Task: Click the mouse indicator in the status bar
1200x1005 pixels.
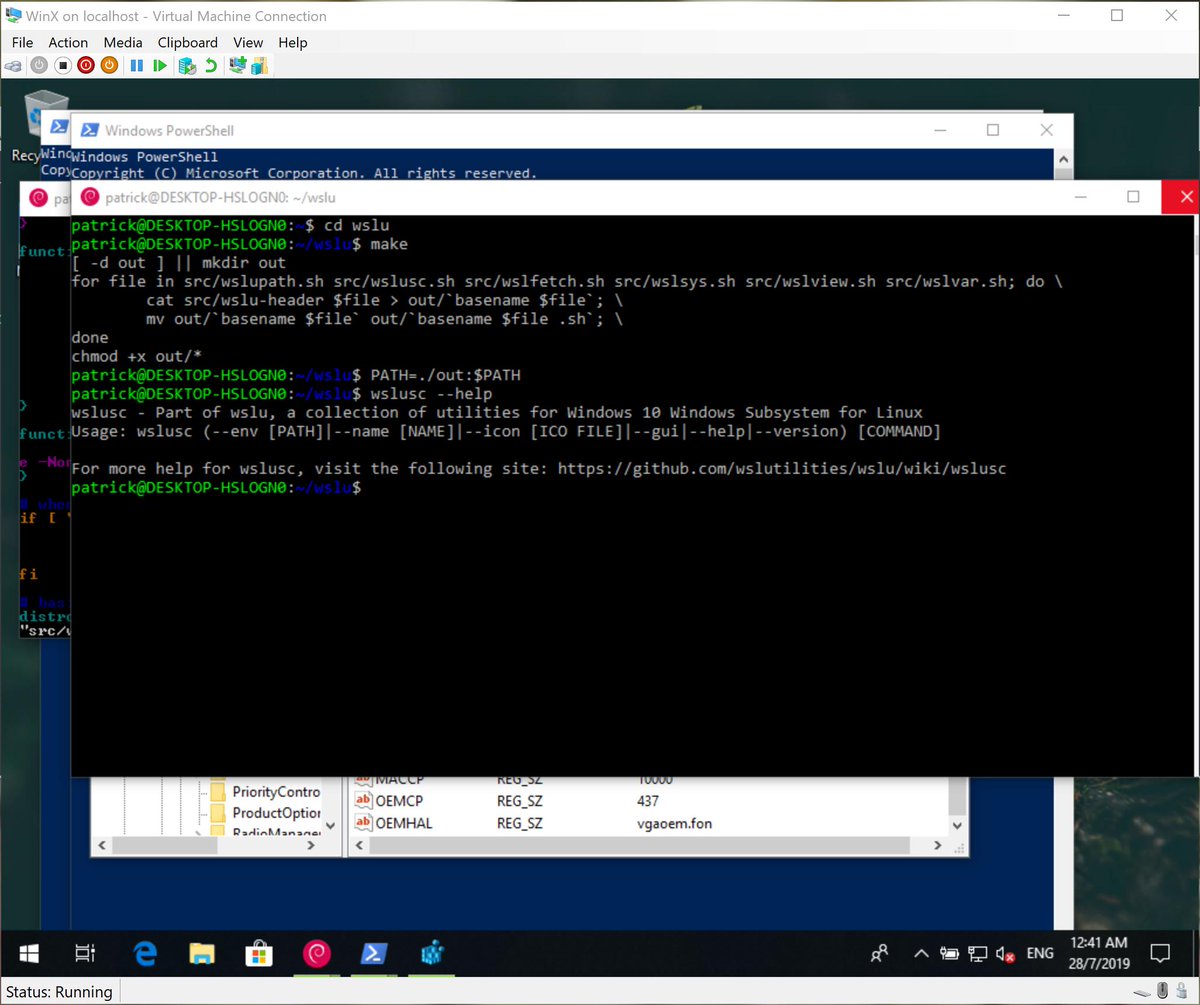Action: point(1161,991)
